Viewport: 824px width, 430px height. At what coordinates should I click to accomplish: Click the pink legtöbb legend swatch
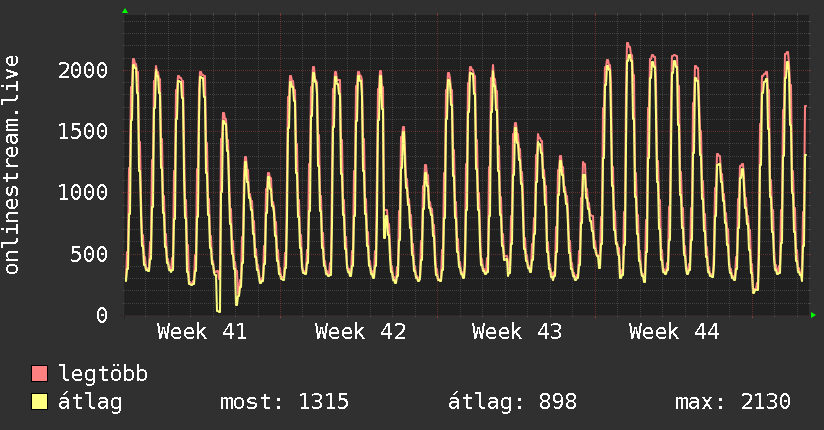click(x=39, y=374)
